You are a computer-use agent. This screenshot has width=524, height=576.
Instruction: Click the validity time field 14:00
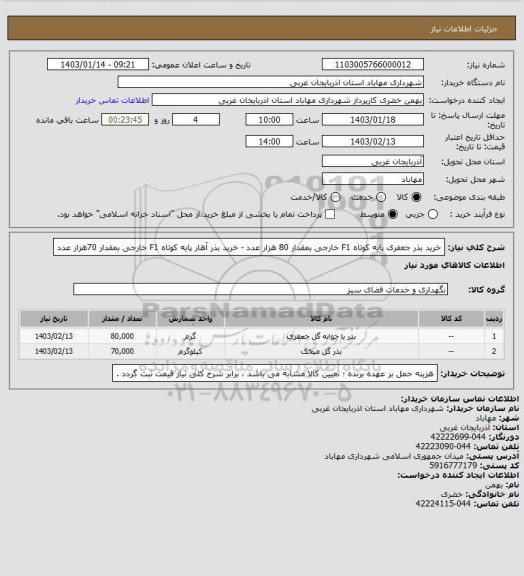(269, 141)
